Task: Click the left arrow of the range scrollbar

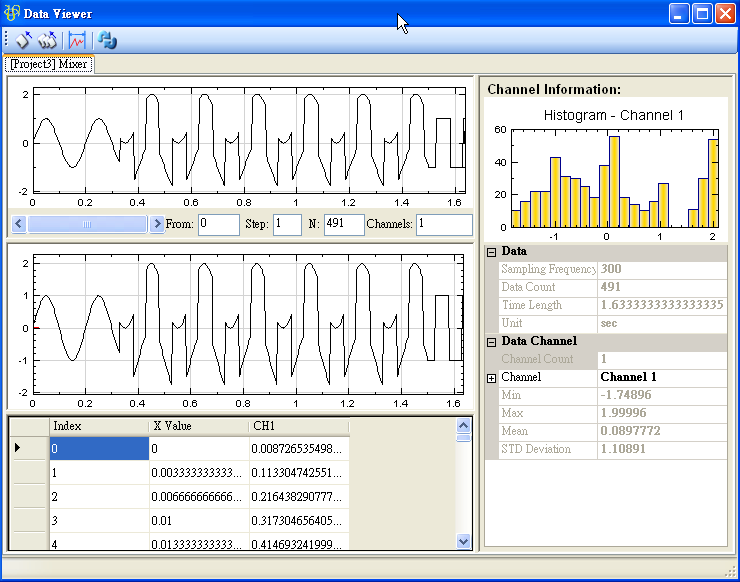Action: tap(18, 225)
